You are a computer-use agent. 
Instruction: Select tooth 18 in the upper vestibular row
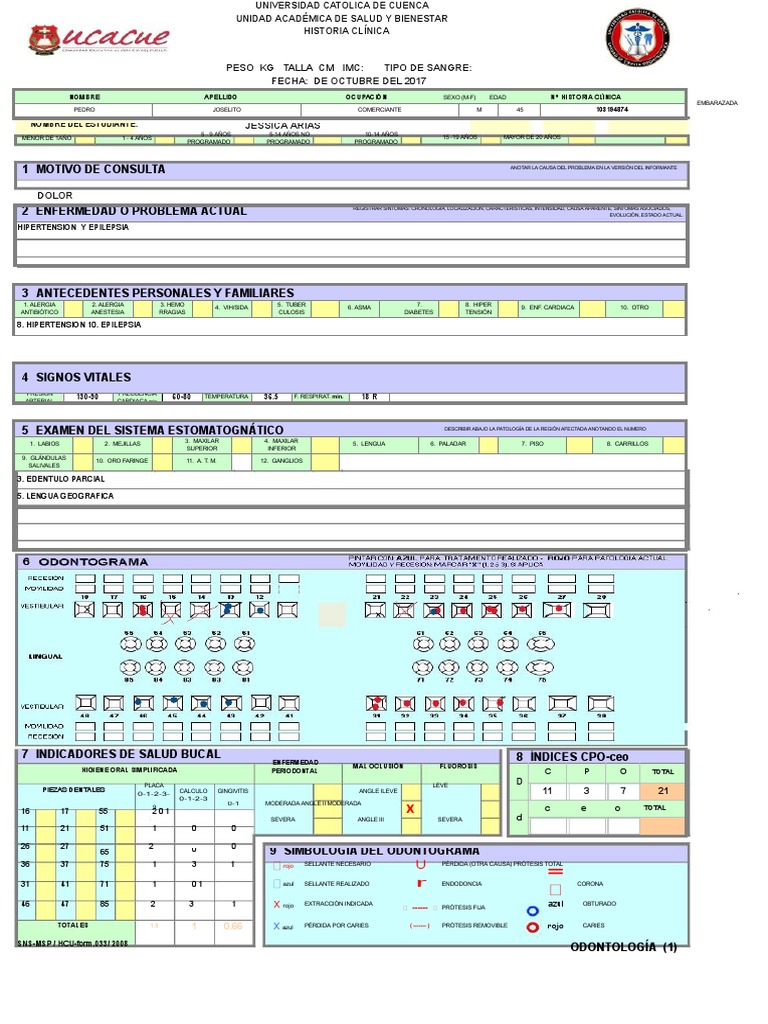coord(84,610)
